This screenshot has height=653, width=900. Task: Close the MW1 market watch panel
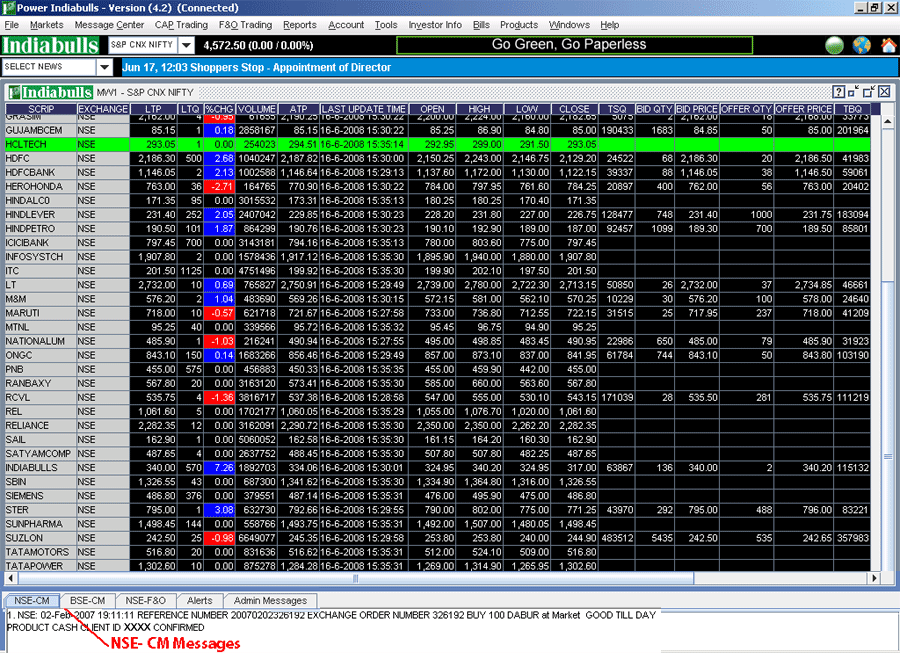click(x=885, y=92)
